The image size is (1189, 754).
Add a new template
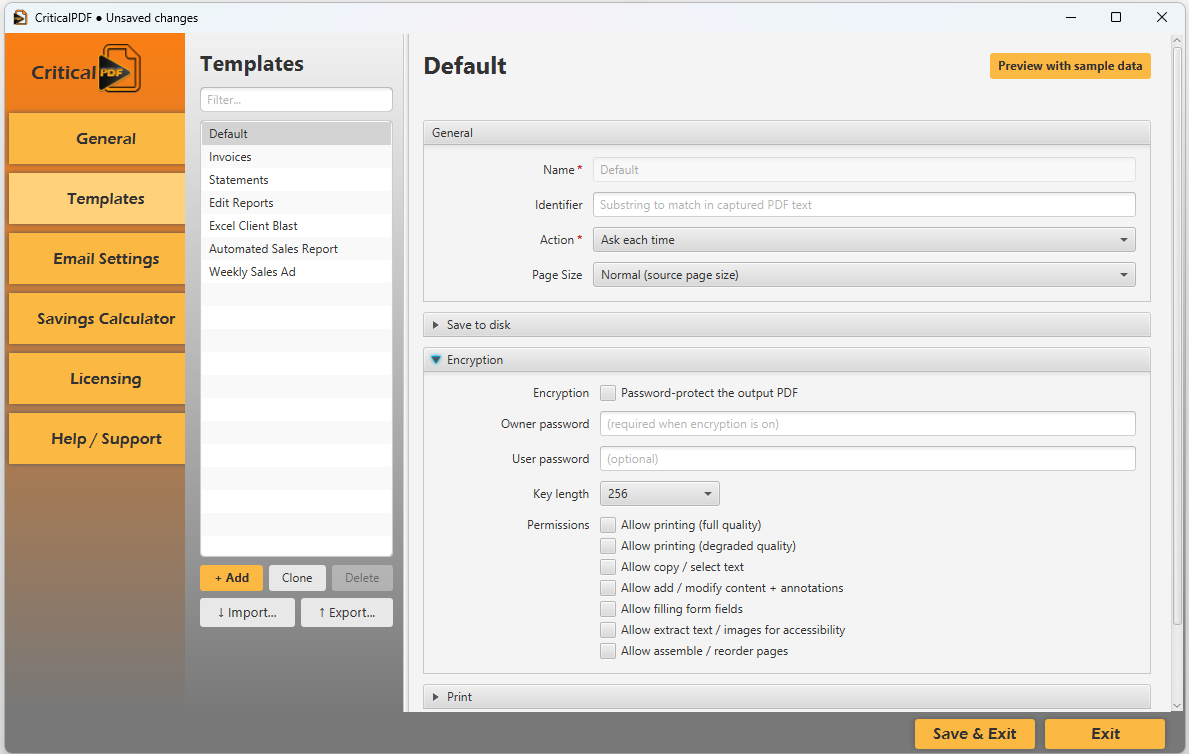pos(231,578)
